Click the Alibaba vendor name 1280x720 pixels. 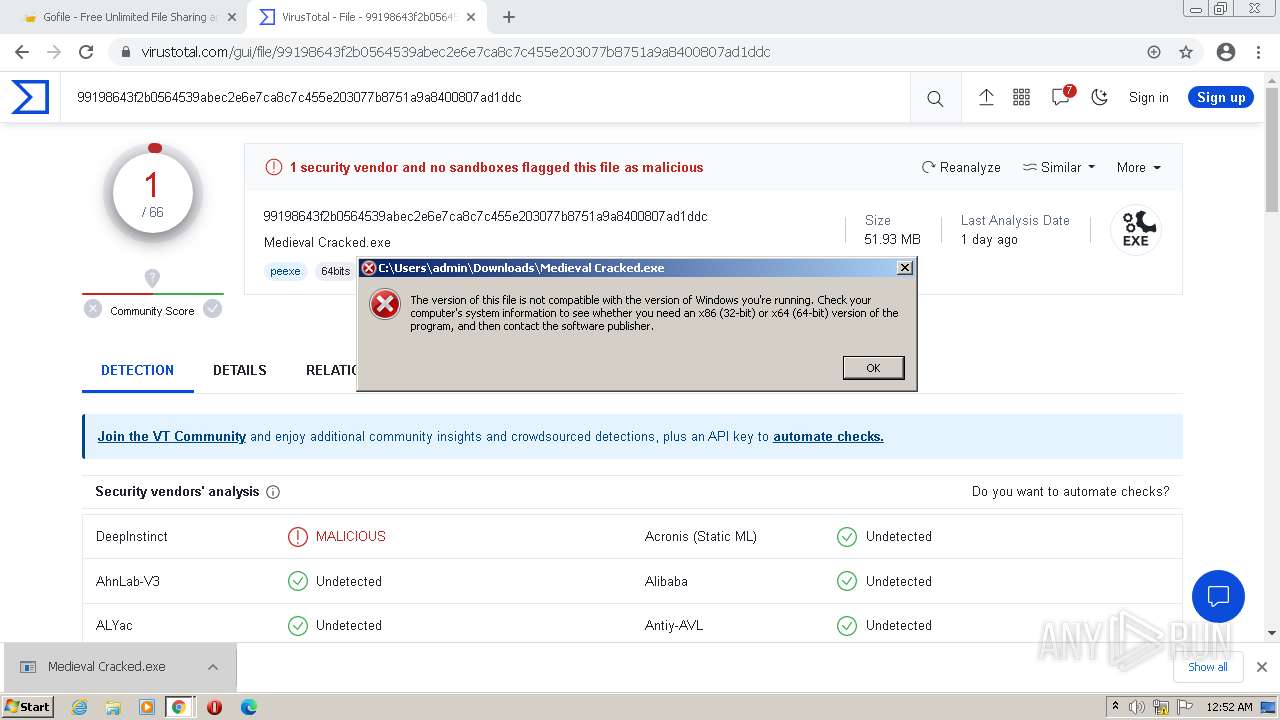click(x=666, y=581)
